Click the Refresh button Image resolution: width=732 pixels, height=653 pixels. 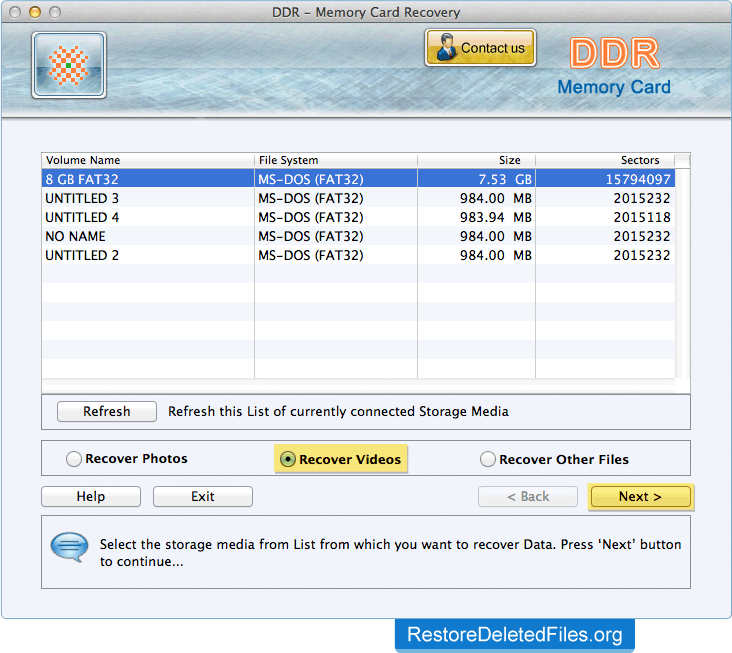(x=106, y=411)
